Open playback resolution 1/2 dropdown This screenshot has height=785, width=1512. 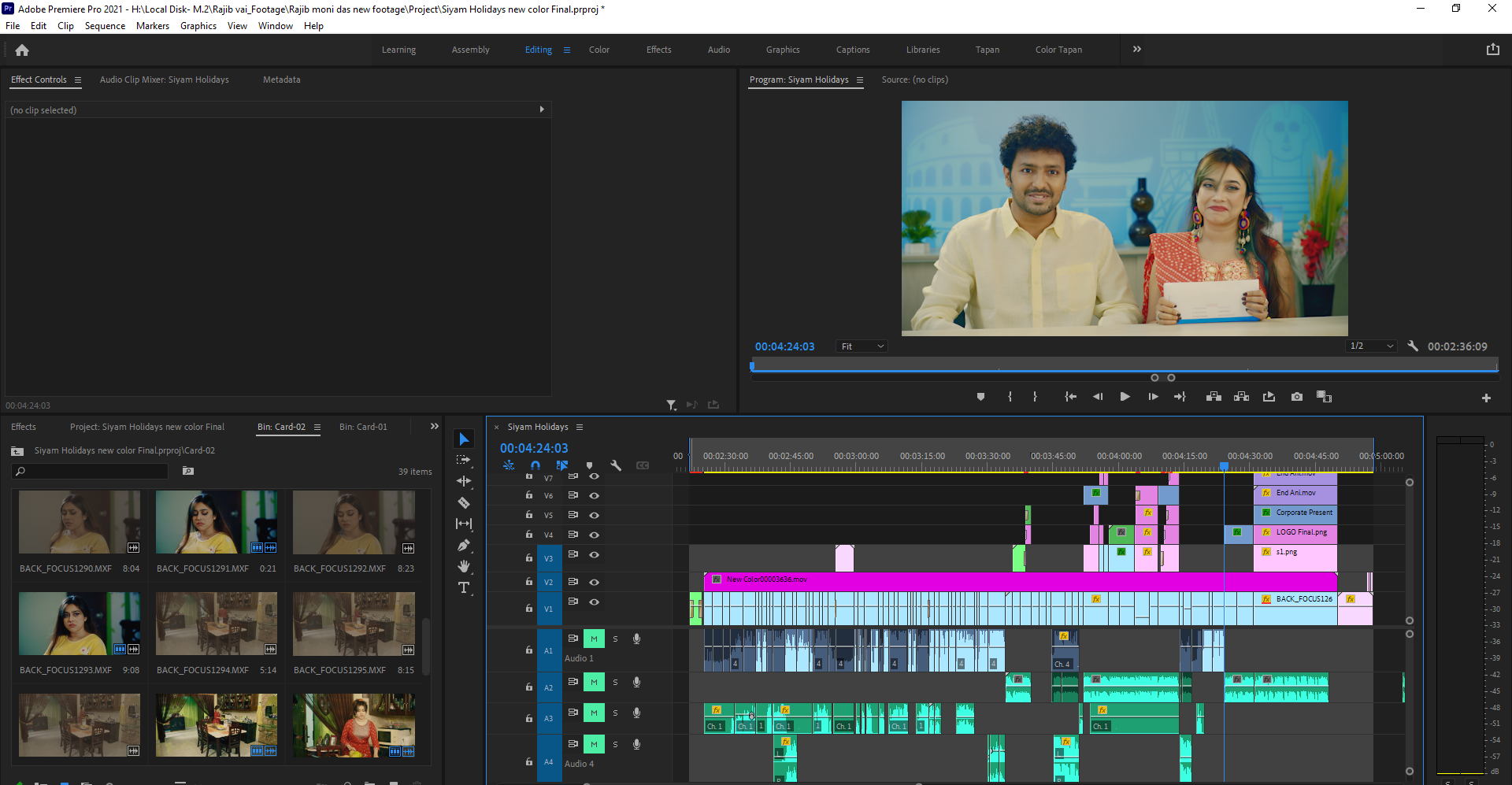(1372, 346)
